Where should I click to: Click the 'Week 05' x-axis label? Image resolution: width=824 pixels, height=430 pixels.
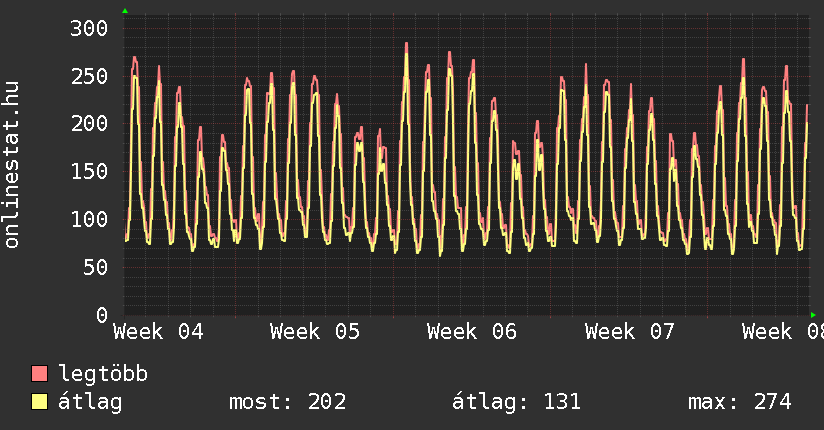coord(315,332)
